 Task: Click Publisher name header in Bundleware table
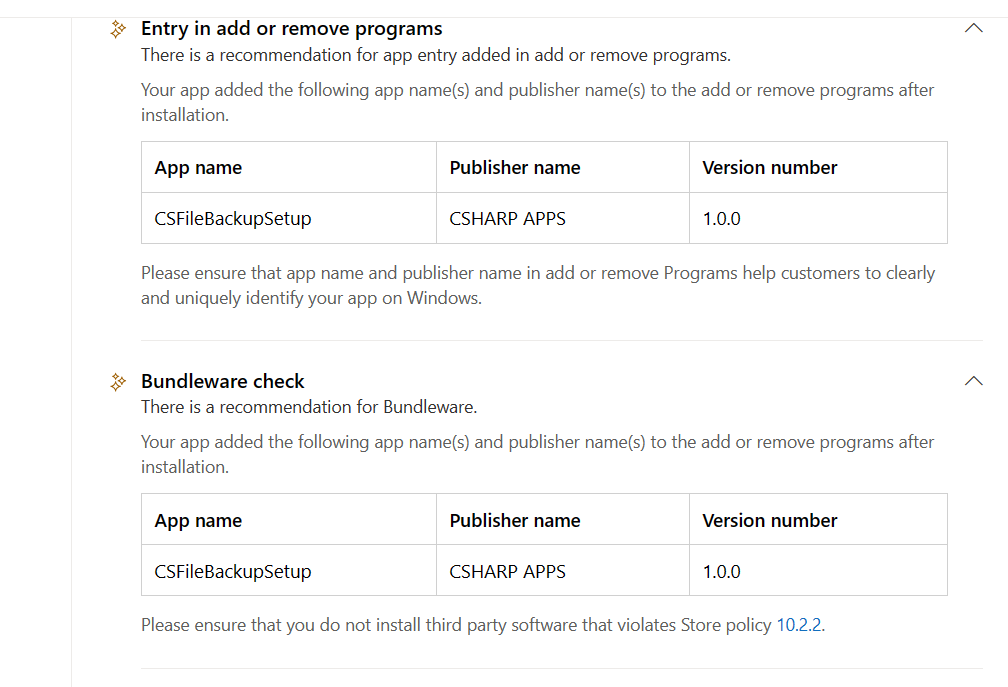(x=515, y=519)
